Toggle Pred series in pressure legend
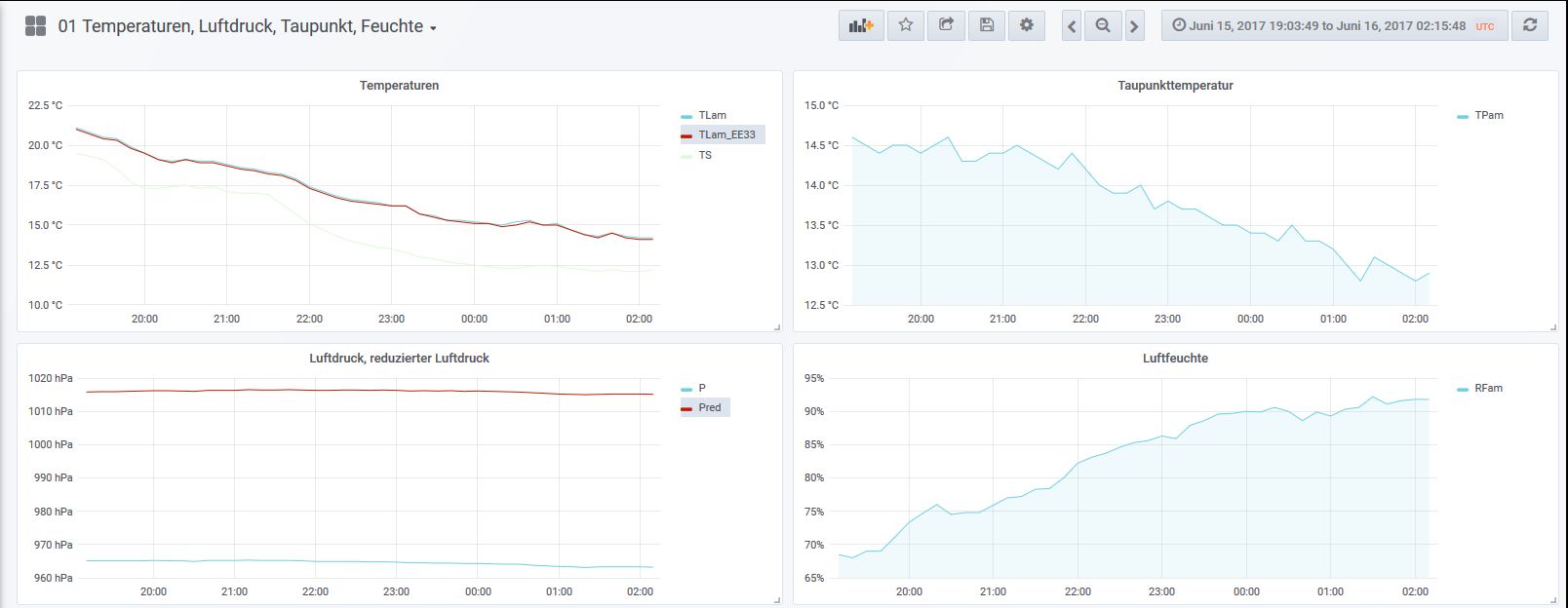Viewport: 1568px width, 608px height. click(x=709, y=407)
